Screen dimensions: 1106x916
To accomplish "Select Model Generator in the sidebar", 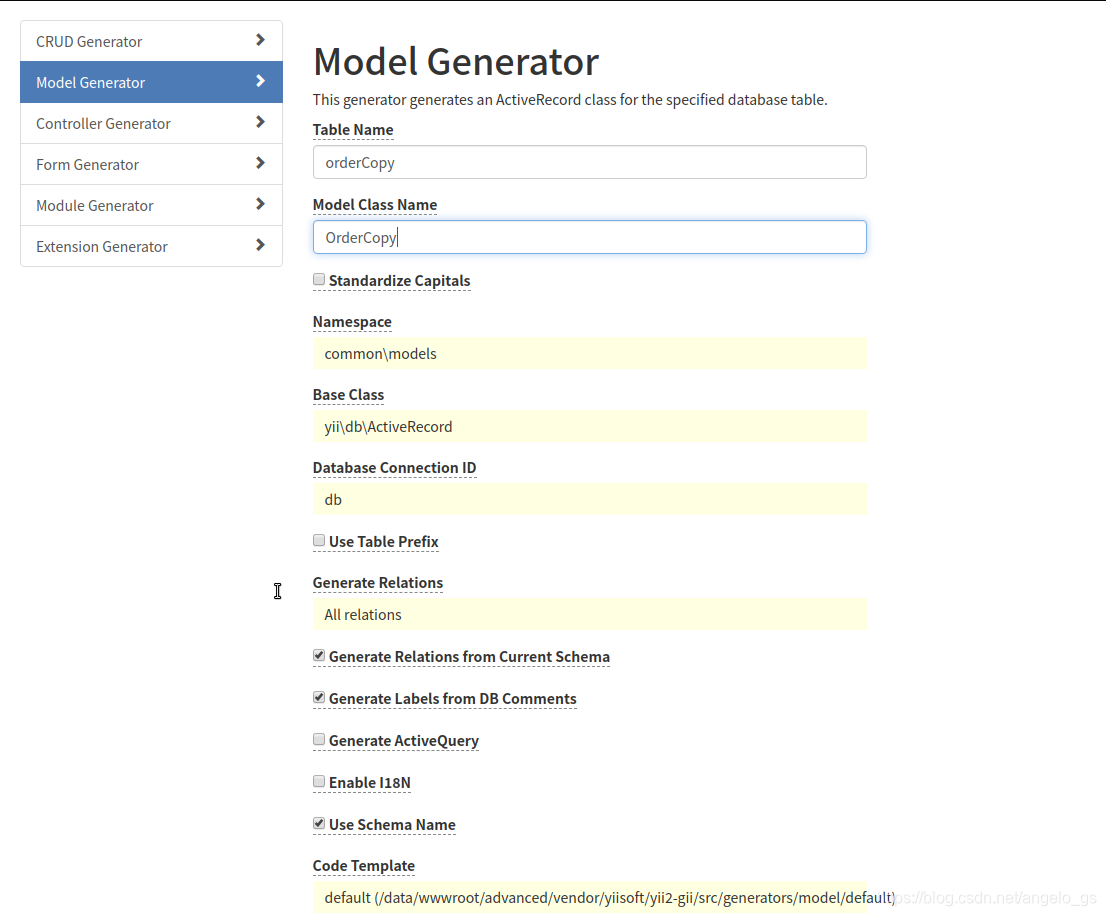I will (151, 82).
